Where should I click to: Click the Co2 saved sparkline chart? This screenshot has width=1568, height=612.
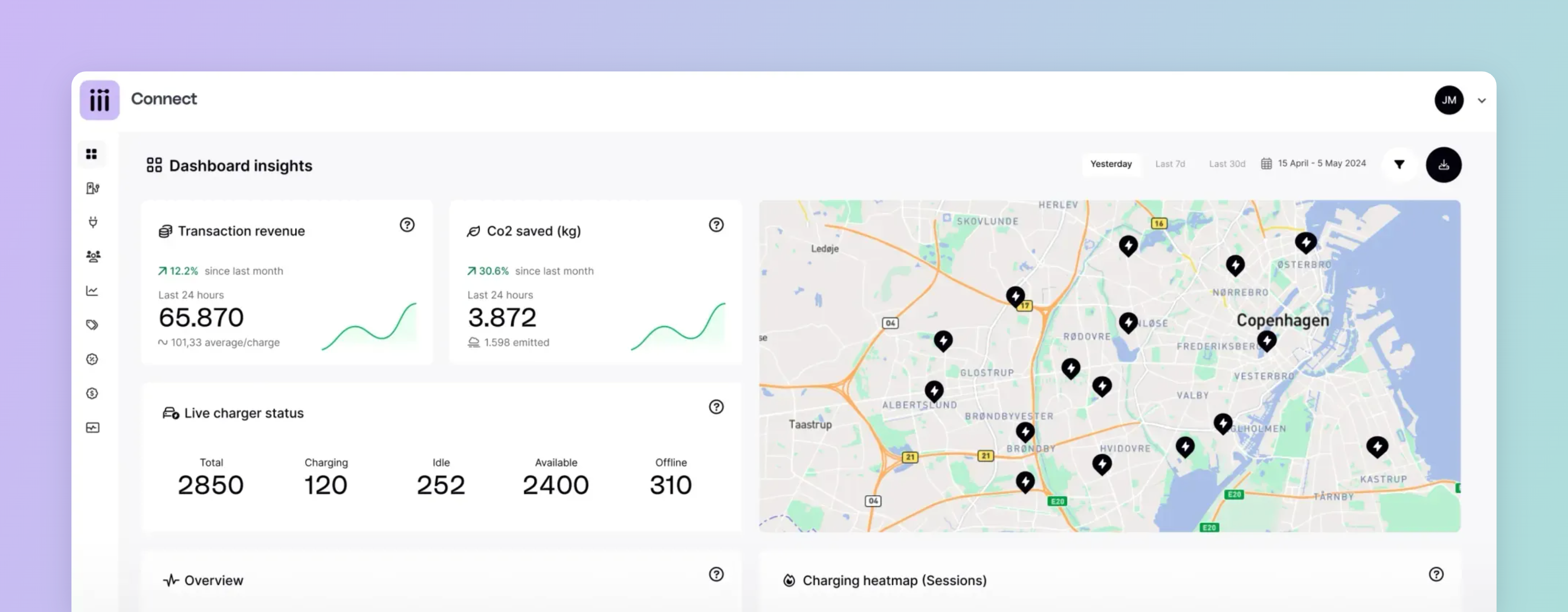[x=678, y=327]
